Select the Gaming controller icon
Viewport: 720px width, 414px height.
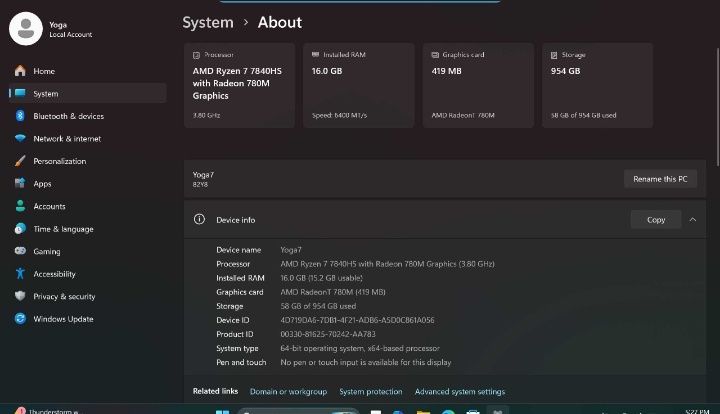(20, 251)
